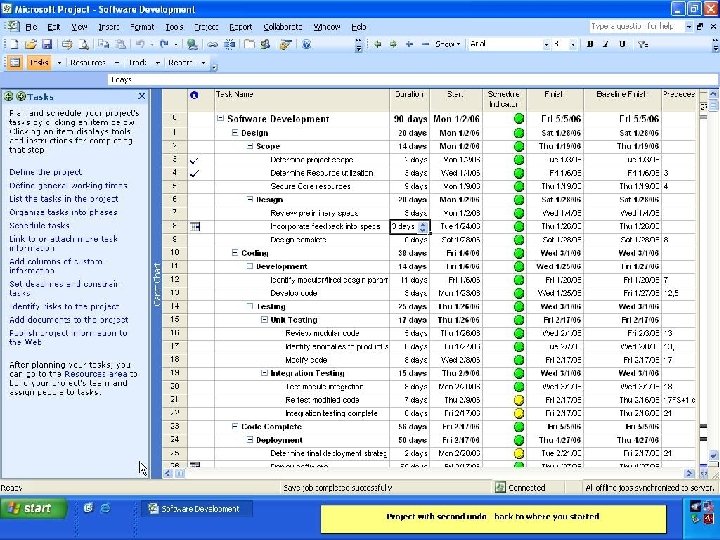Click 'List the tasks in the project' link

63,199
